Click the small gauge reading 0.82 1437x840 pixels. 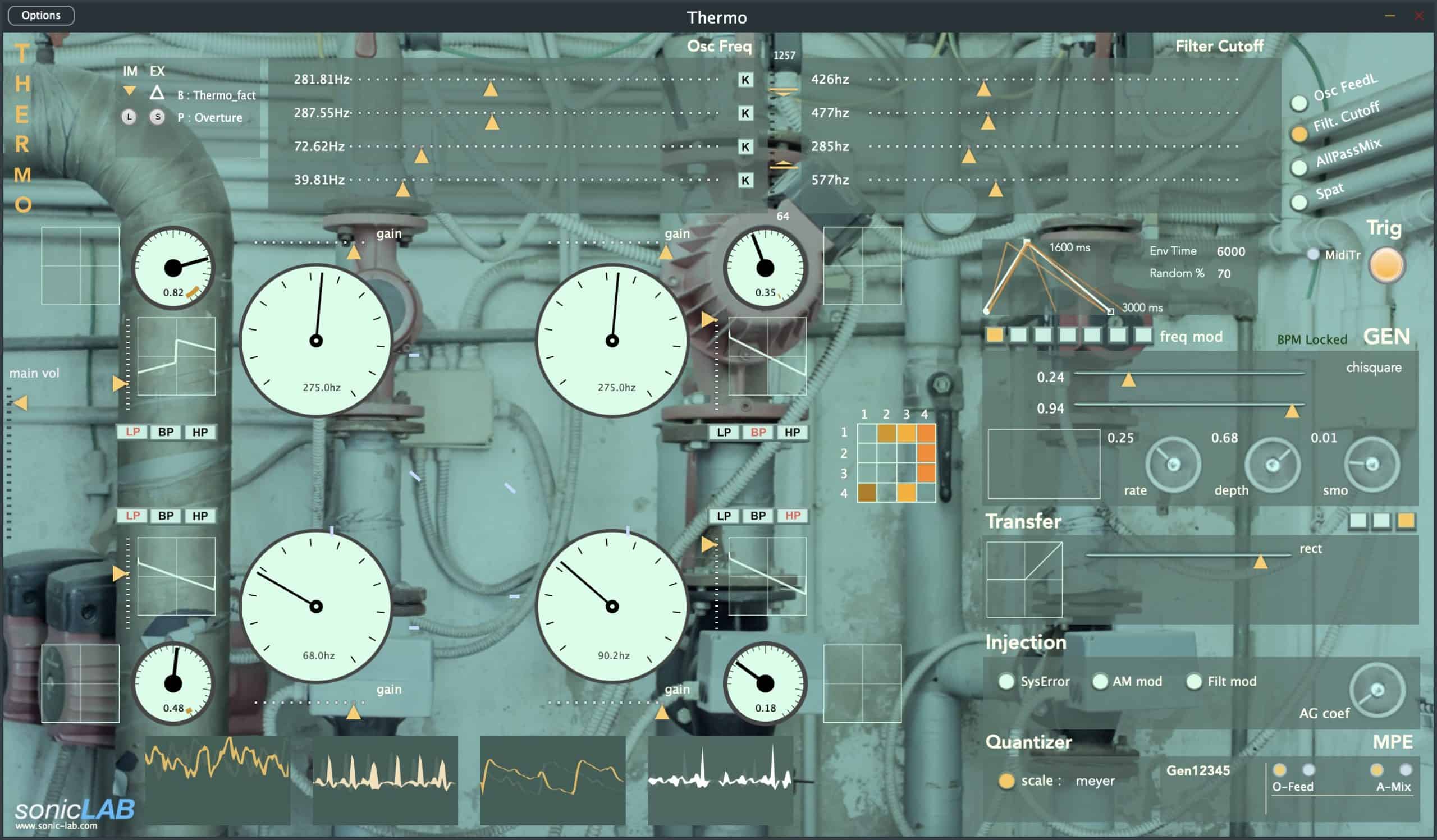(x=173, y=268)
